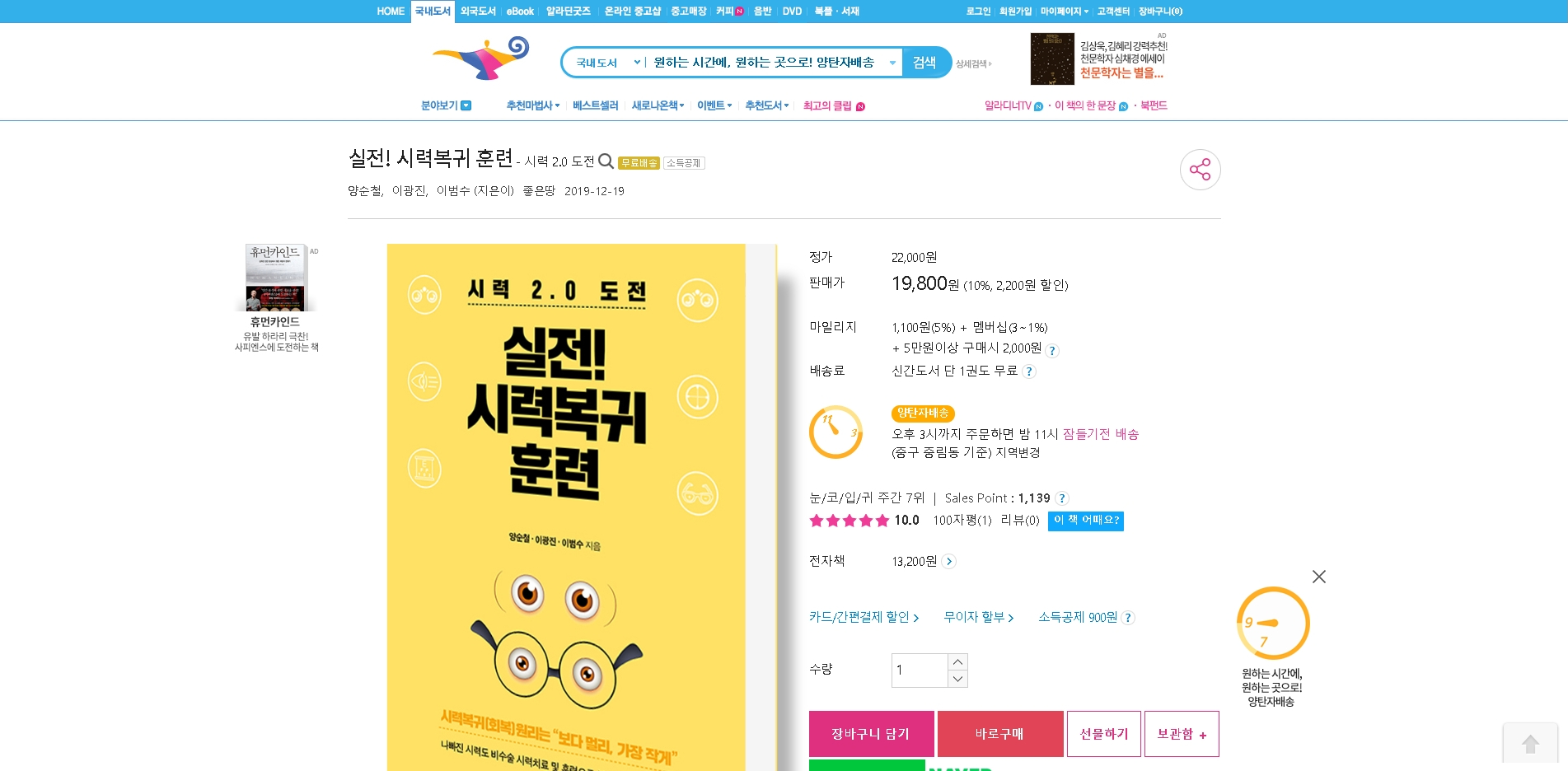1568x771 pixels.
Task: Open help icon next to Sales Point
Action: click(1062, 498)
